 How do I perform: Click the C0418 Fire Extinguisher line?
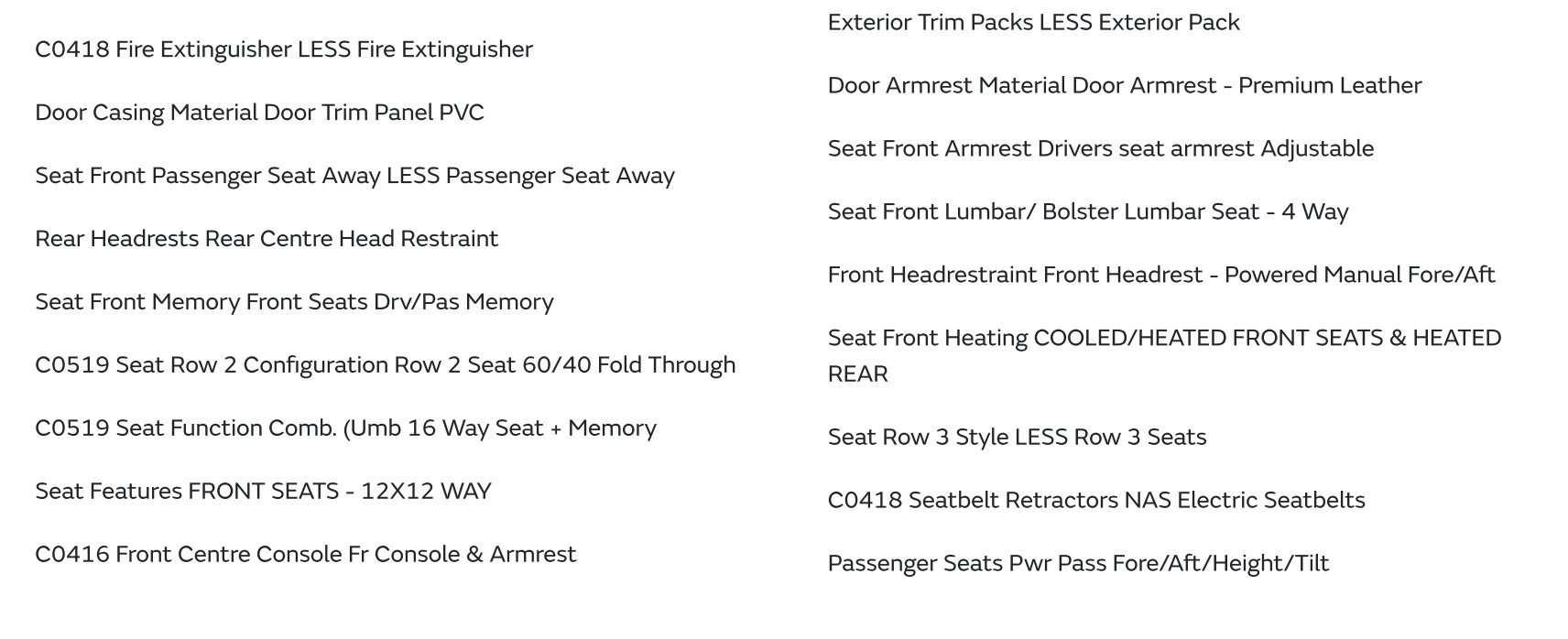coord(283,49)
